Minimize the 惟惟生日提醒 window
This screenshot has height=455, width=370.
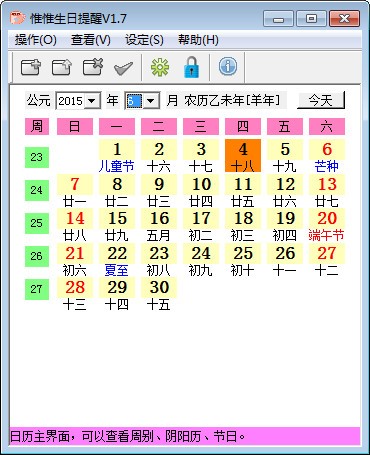(278, 18)
